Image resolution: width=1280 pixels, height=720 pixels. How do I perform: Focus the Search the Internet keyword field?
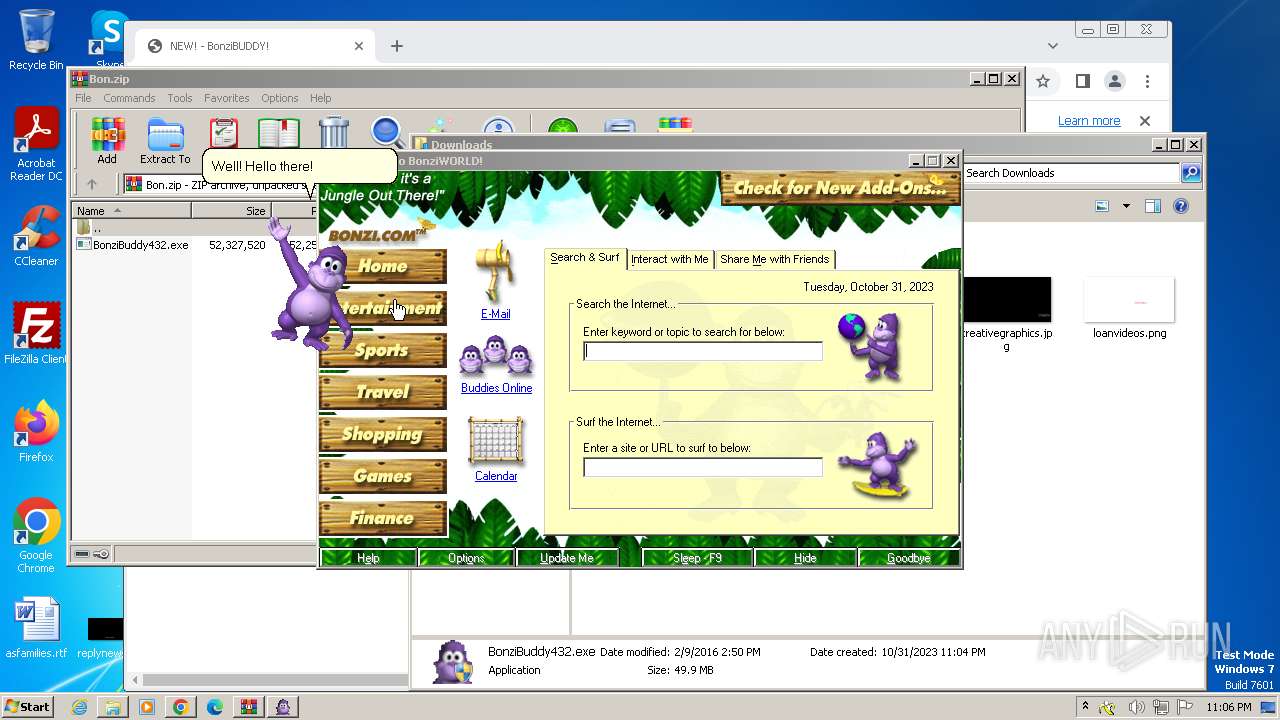703,351
